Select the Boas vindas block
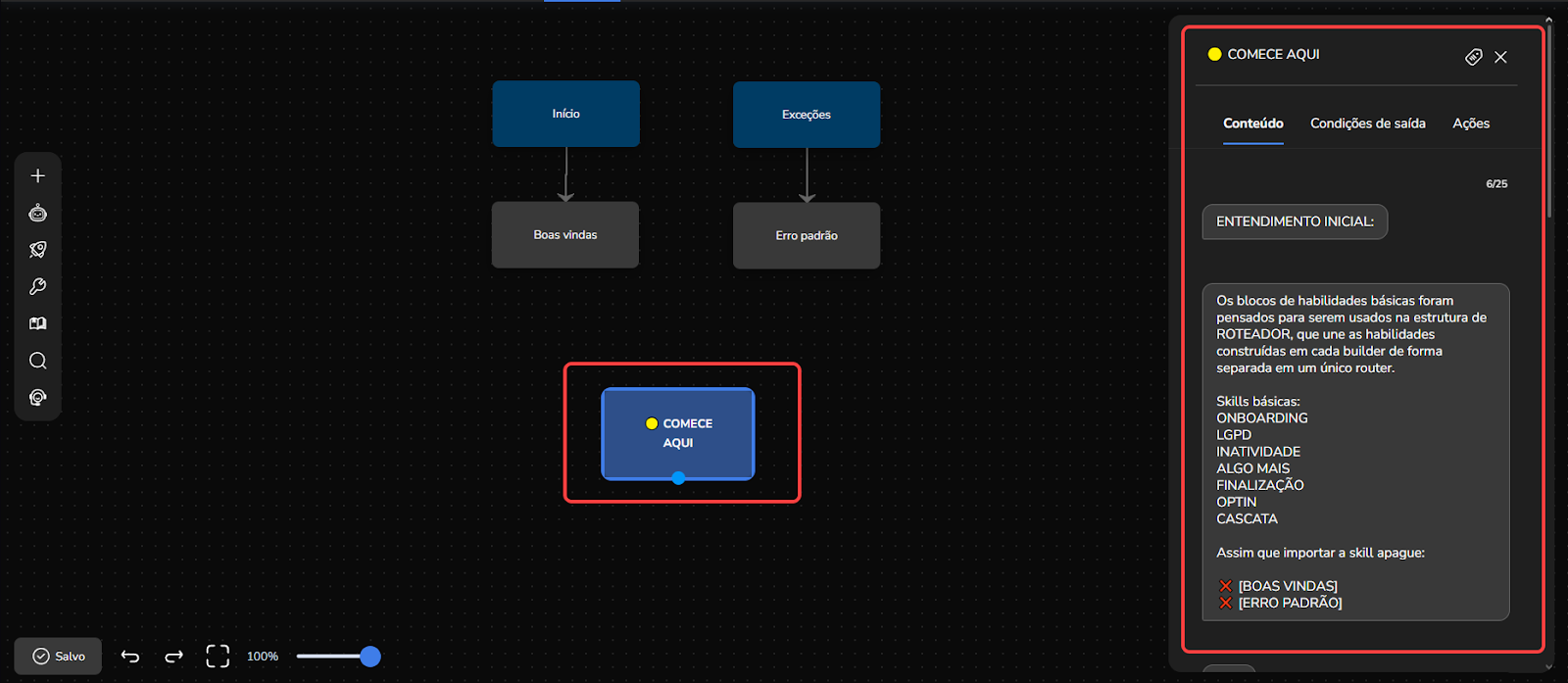 (565, 235)
